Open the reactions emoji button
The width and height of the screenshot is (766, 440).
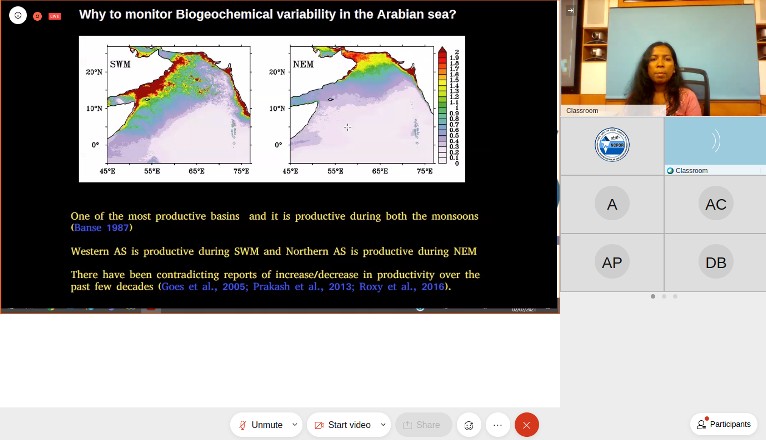469,425
